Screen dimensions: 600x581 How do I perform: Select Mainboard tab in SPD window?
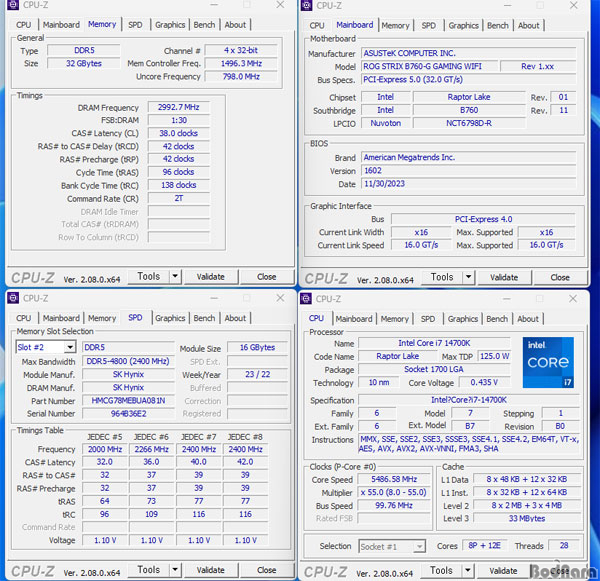pyautogui.click(x=61, y=318)
